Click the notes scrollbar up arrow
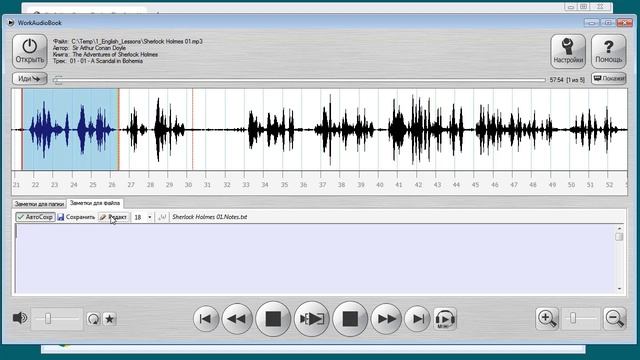The height and width of the screenshot is (360, 640). pos(619,228)
